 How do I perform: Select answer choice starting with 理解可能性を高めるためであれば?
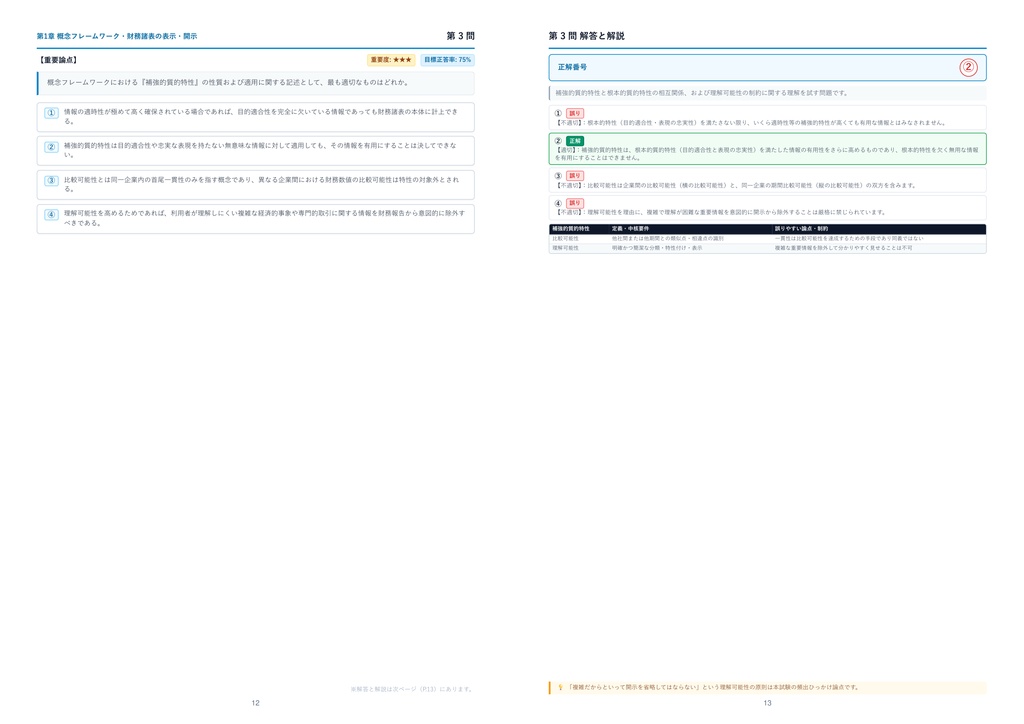click(x=255, y=218)
